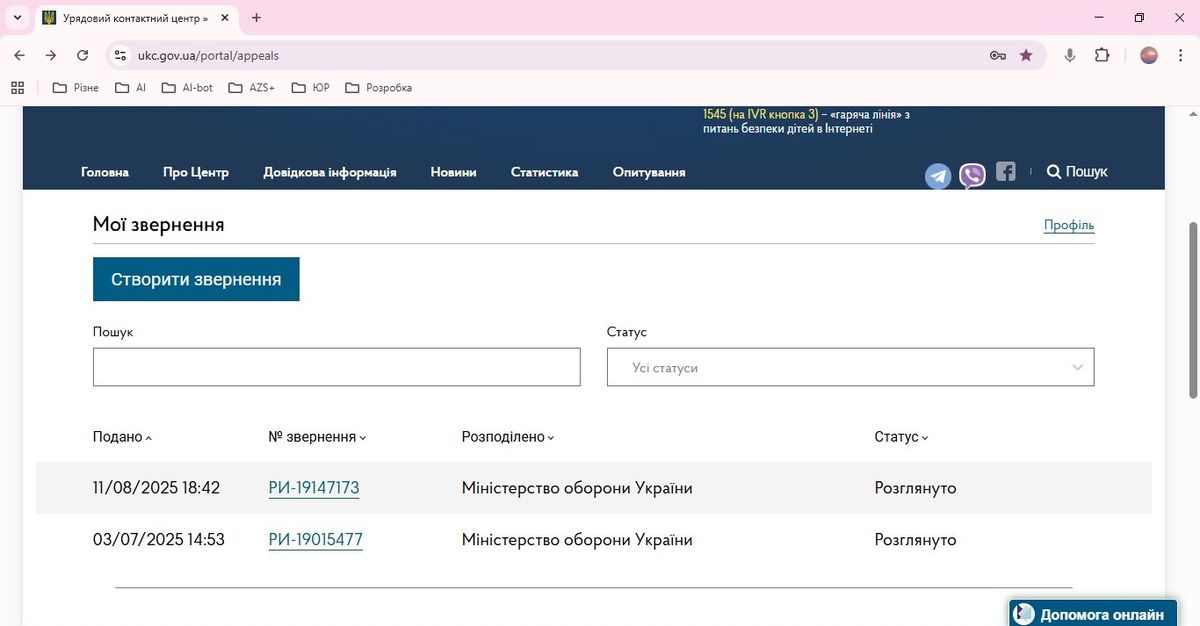Click the microphone icon in toolbar
Viewport: 1200px width, 626px height.
tap(1070, 55)
